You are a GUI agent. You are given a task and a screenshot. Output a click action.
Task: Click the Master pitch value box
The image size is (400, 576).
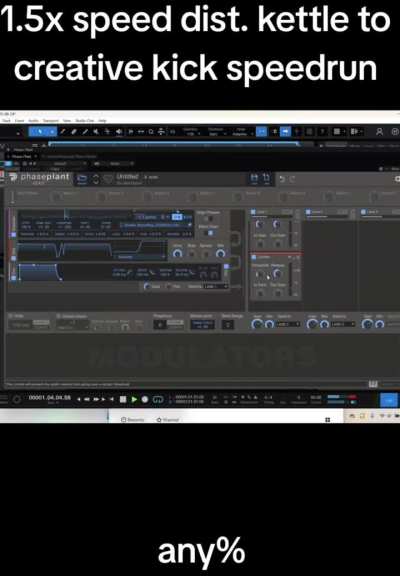[202, 324]
